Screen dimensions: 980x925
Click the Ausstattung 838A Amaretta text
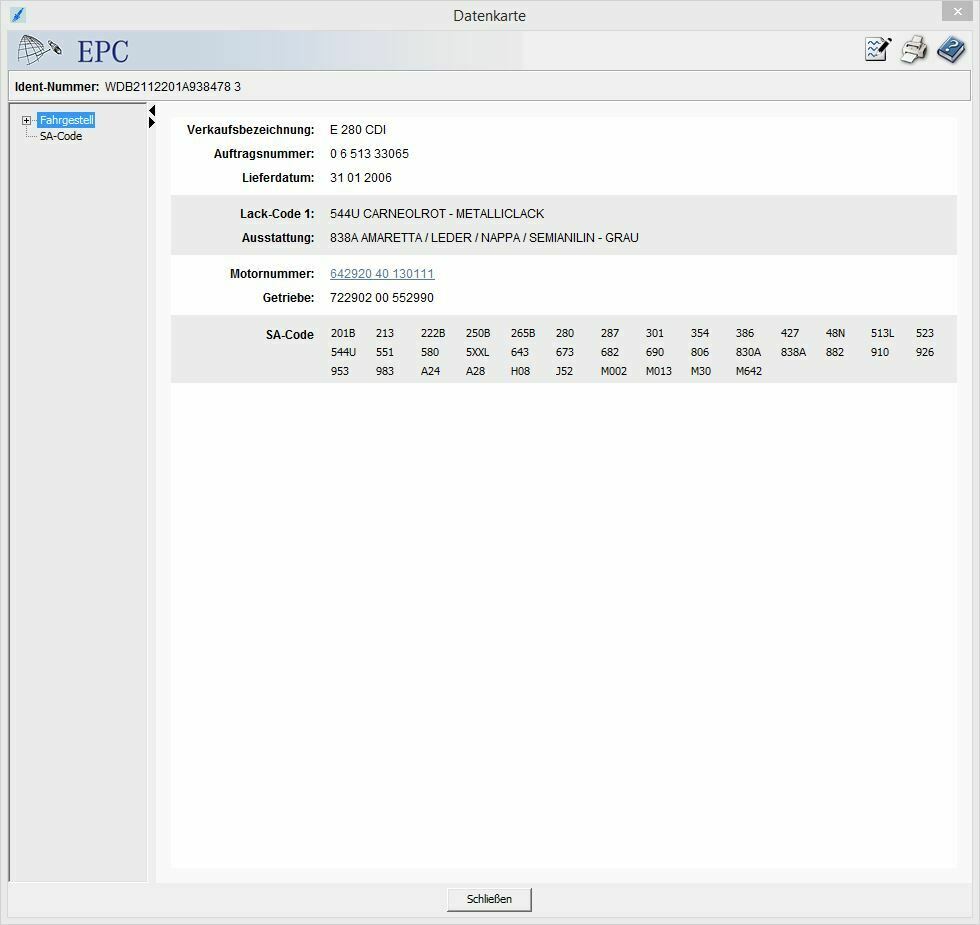click(x=484, y=238)
